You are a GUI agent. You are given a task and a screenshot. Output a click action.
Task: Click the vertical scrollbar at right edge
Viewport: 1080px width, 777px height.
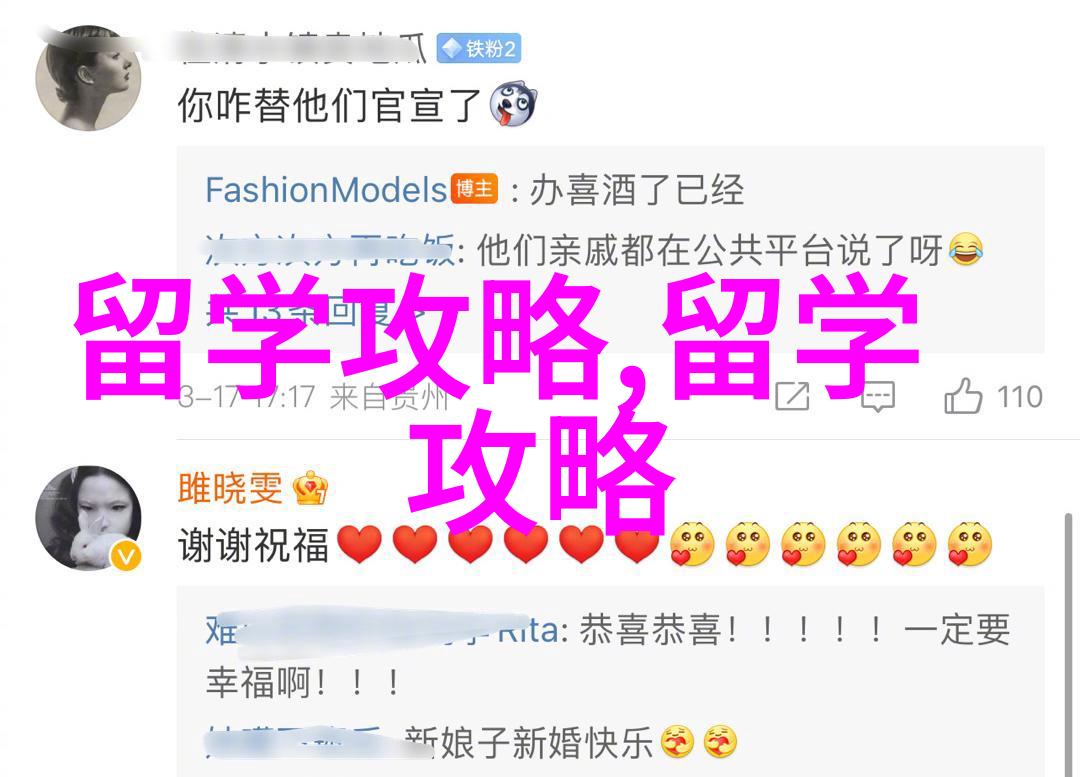pyautogui.click(x=1068, y=644)
